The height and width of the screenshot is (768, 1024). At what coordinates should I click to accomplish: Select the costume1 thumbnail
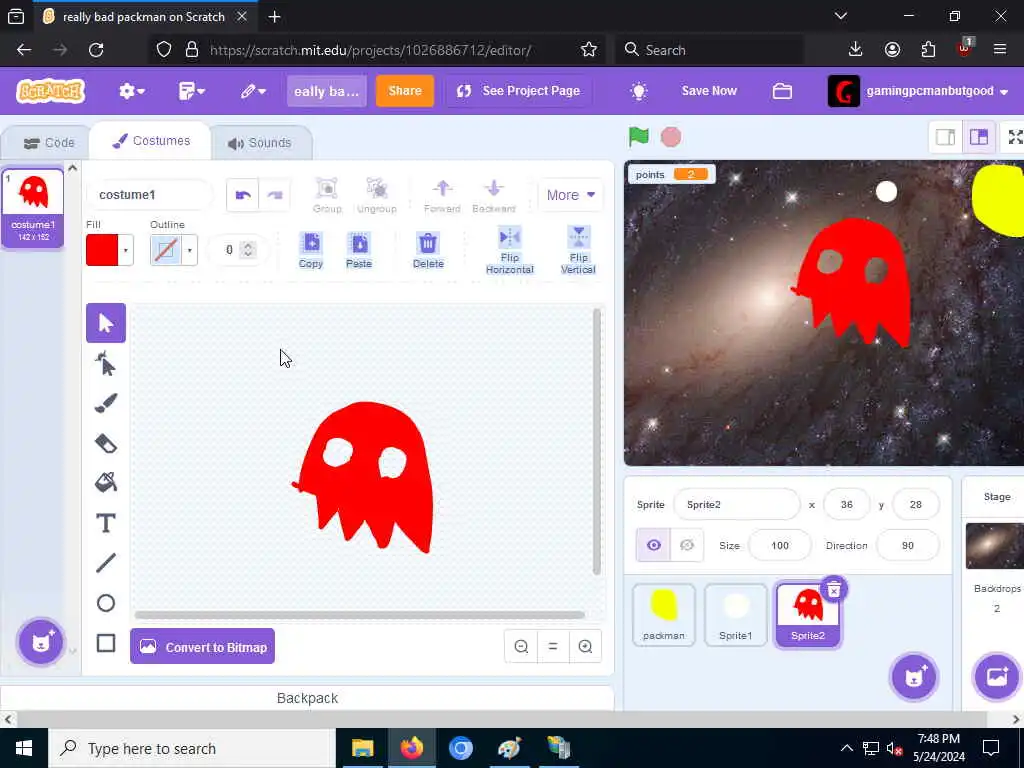click(x=33, y=208)
